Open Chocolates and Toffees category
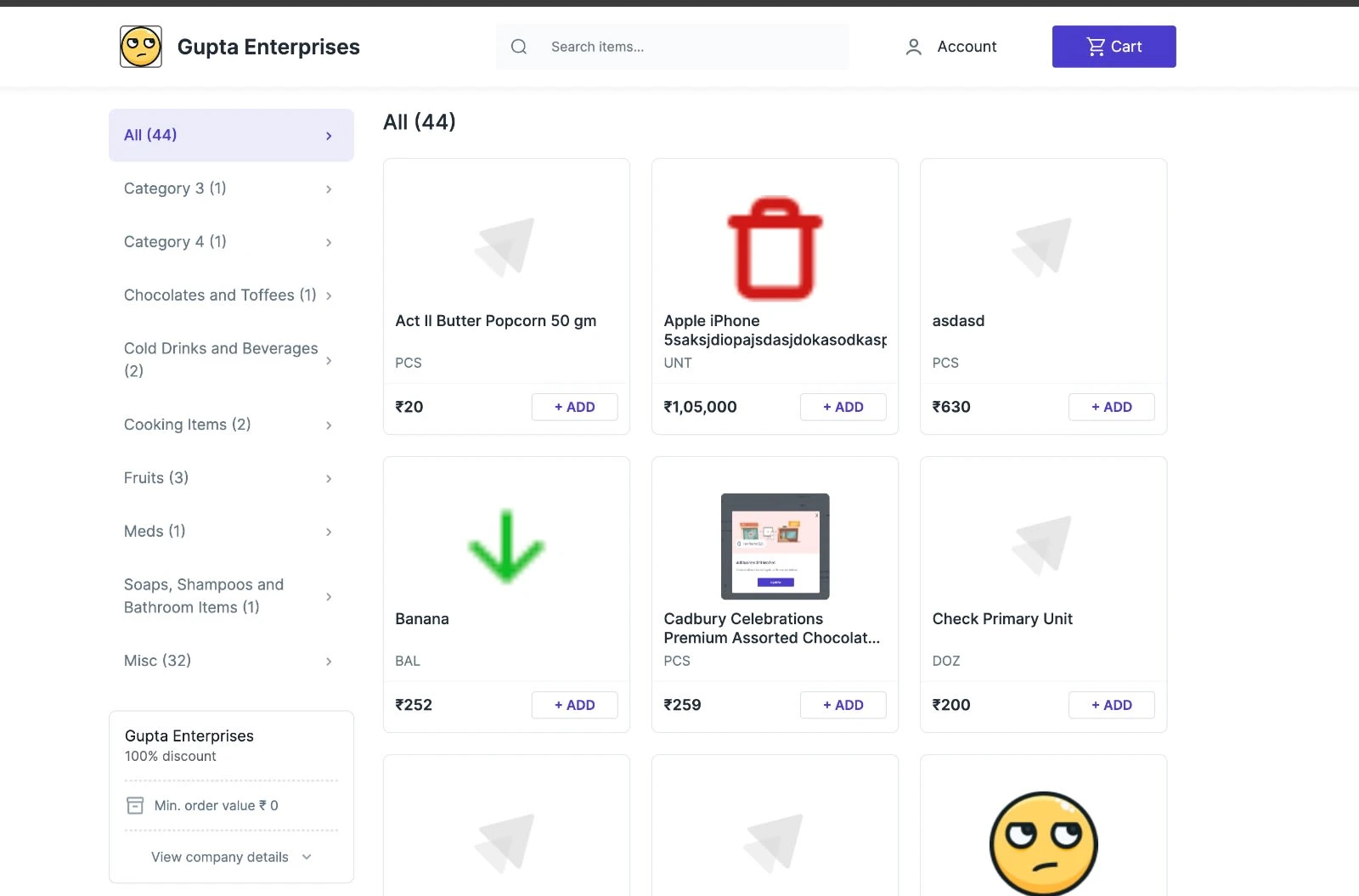This screenshot has height=896, width=1359. click(220, 296)
